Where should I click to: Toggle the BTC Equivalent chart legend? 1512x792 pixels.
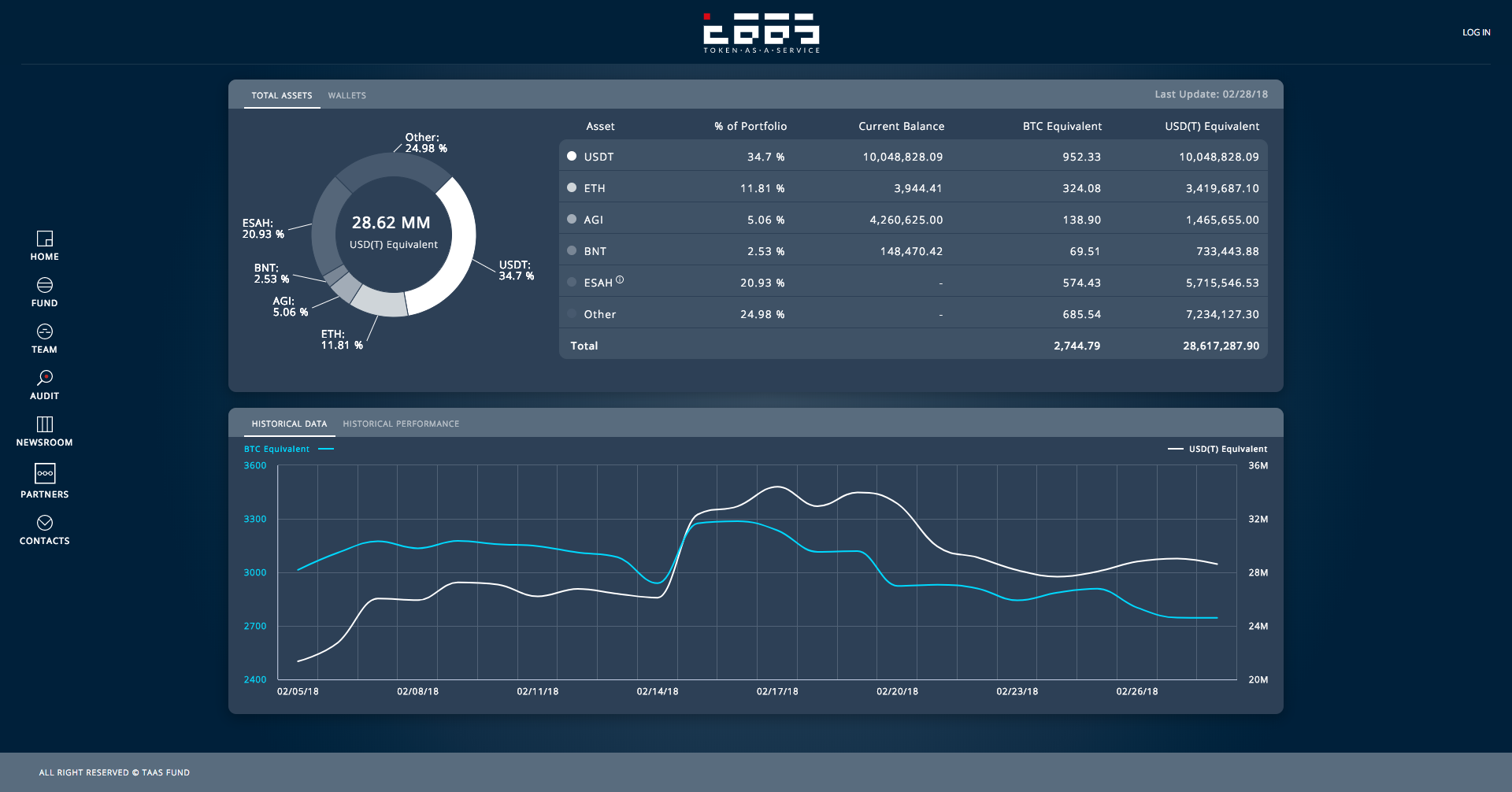click(x=289, y=449)
